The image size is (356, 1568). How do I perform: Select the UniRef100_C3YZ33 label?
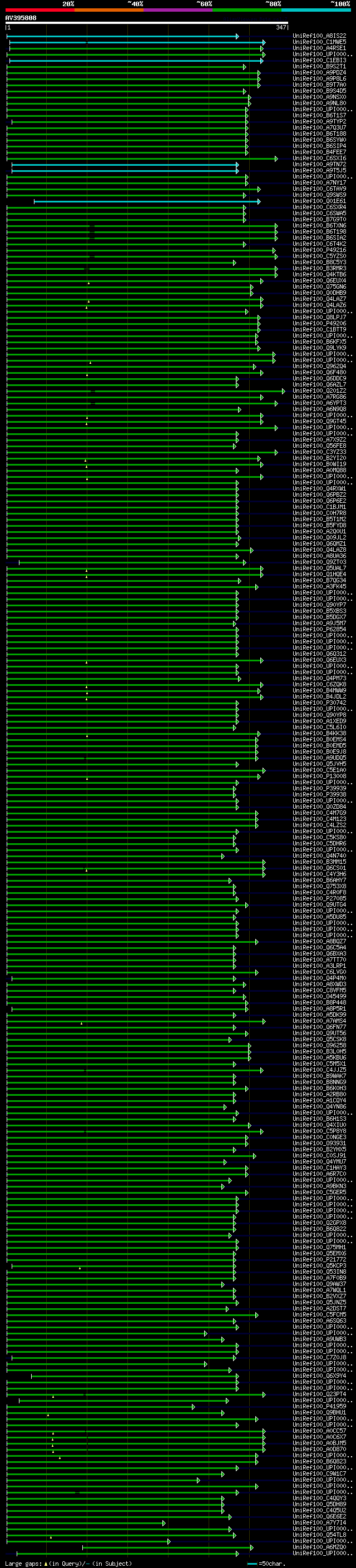coord(319,452)
